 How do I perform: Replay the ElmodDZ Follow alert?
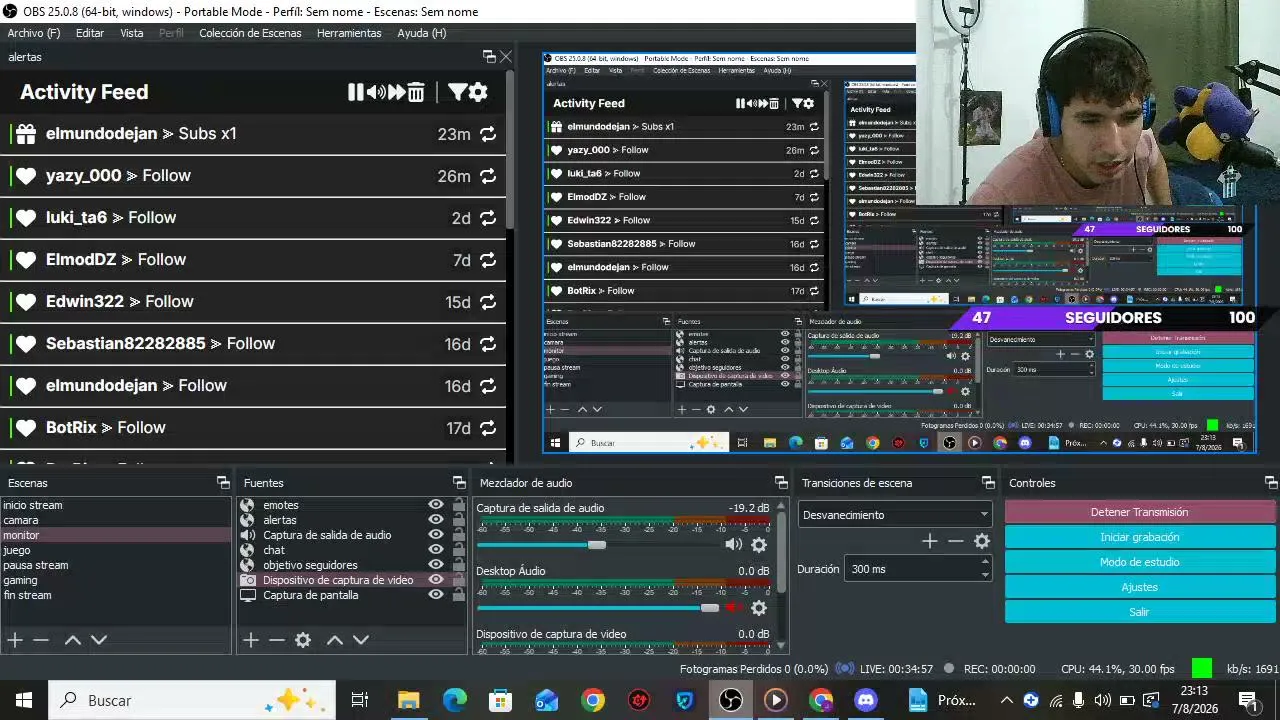click(488, 260)
